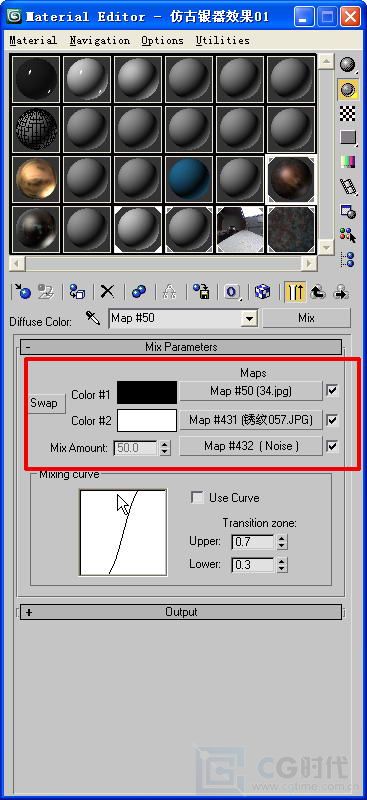
Task: Click the Make Material Copy icon
Action: pyautogui.click(x=138, y=292)
